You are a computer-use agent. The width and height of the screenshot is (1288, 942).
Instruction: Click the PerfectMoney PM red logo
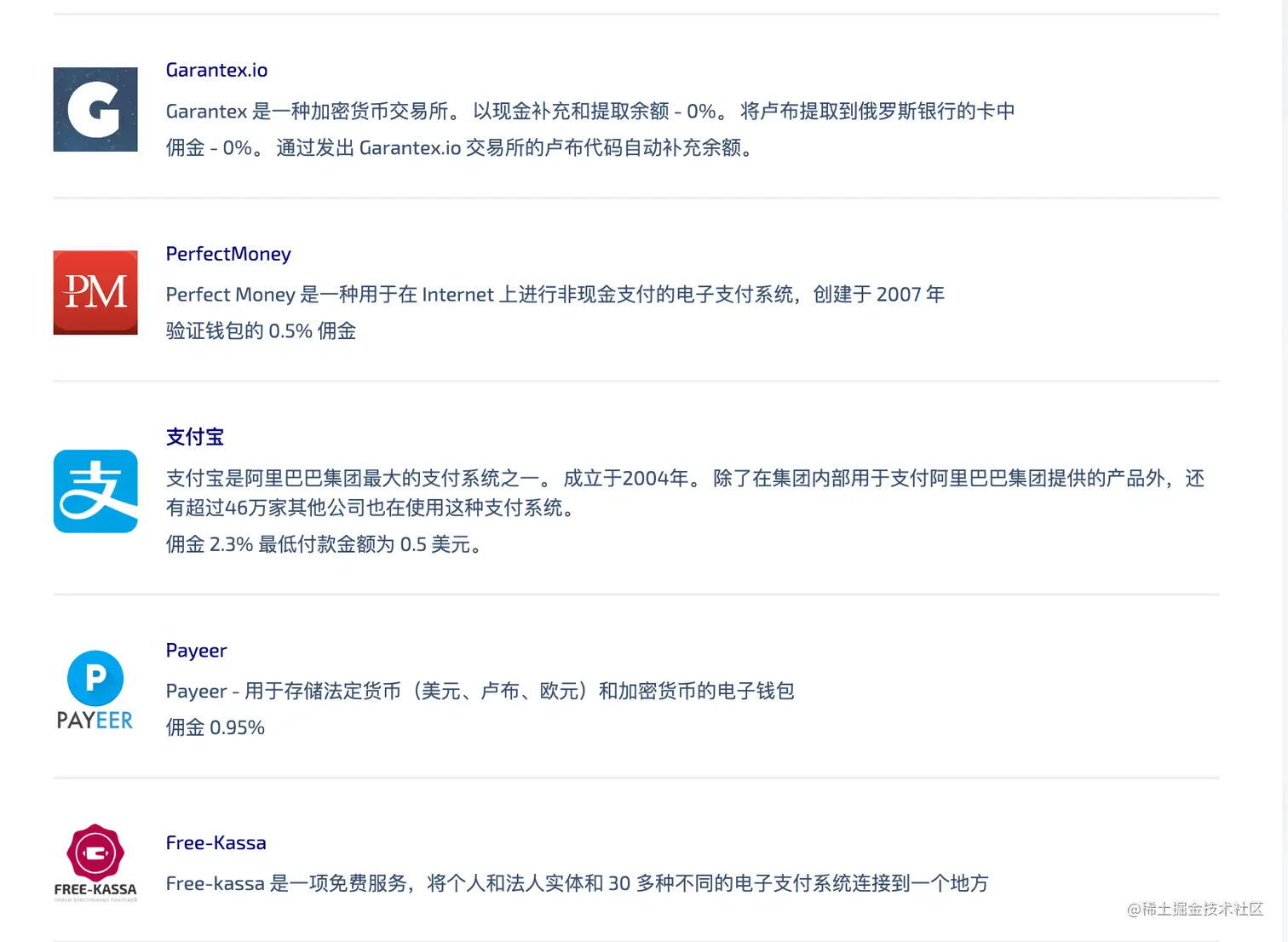point(95,292)
